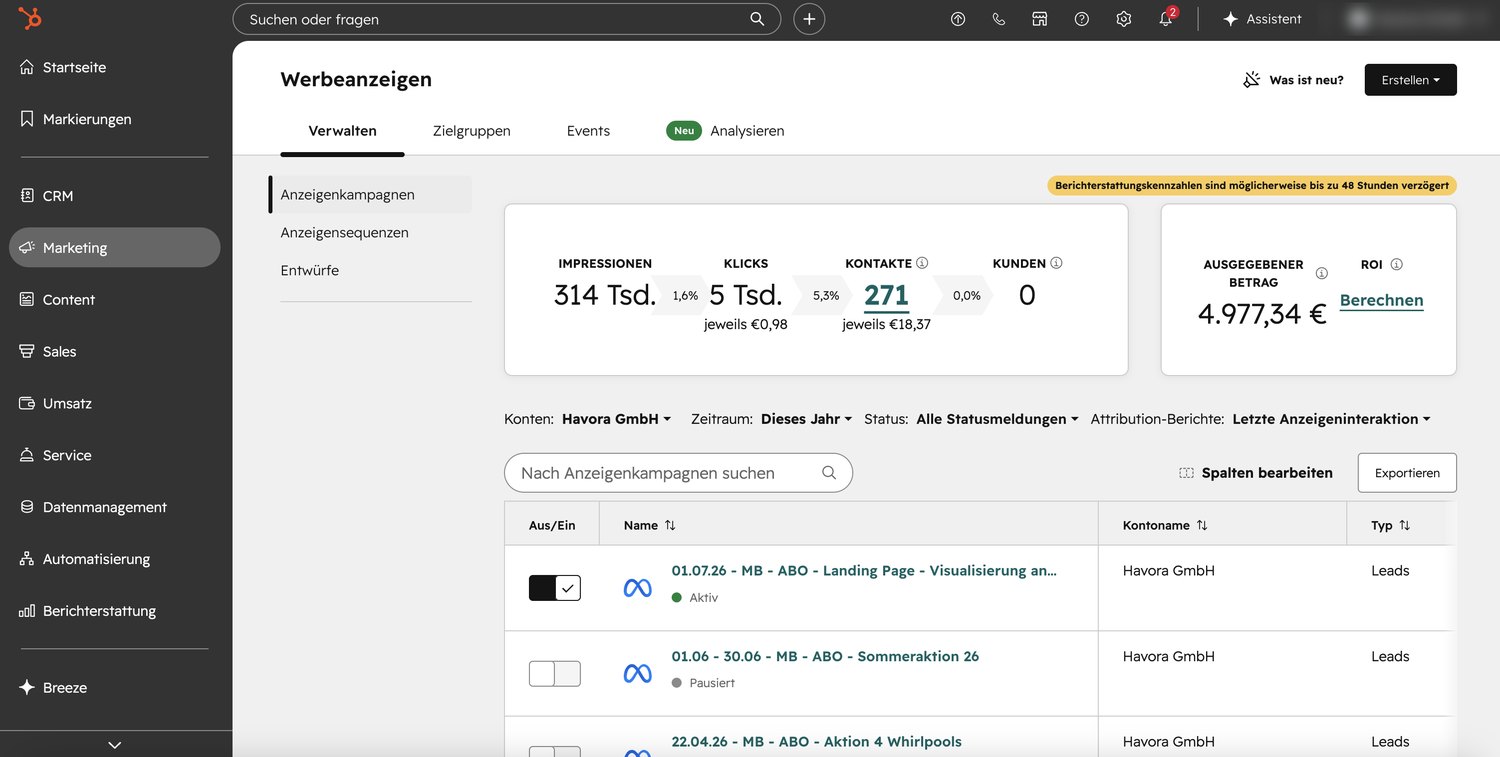Switch to the Events tab

588,131
